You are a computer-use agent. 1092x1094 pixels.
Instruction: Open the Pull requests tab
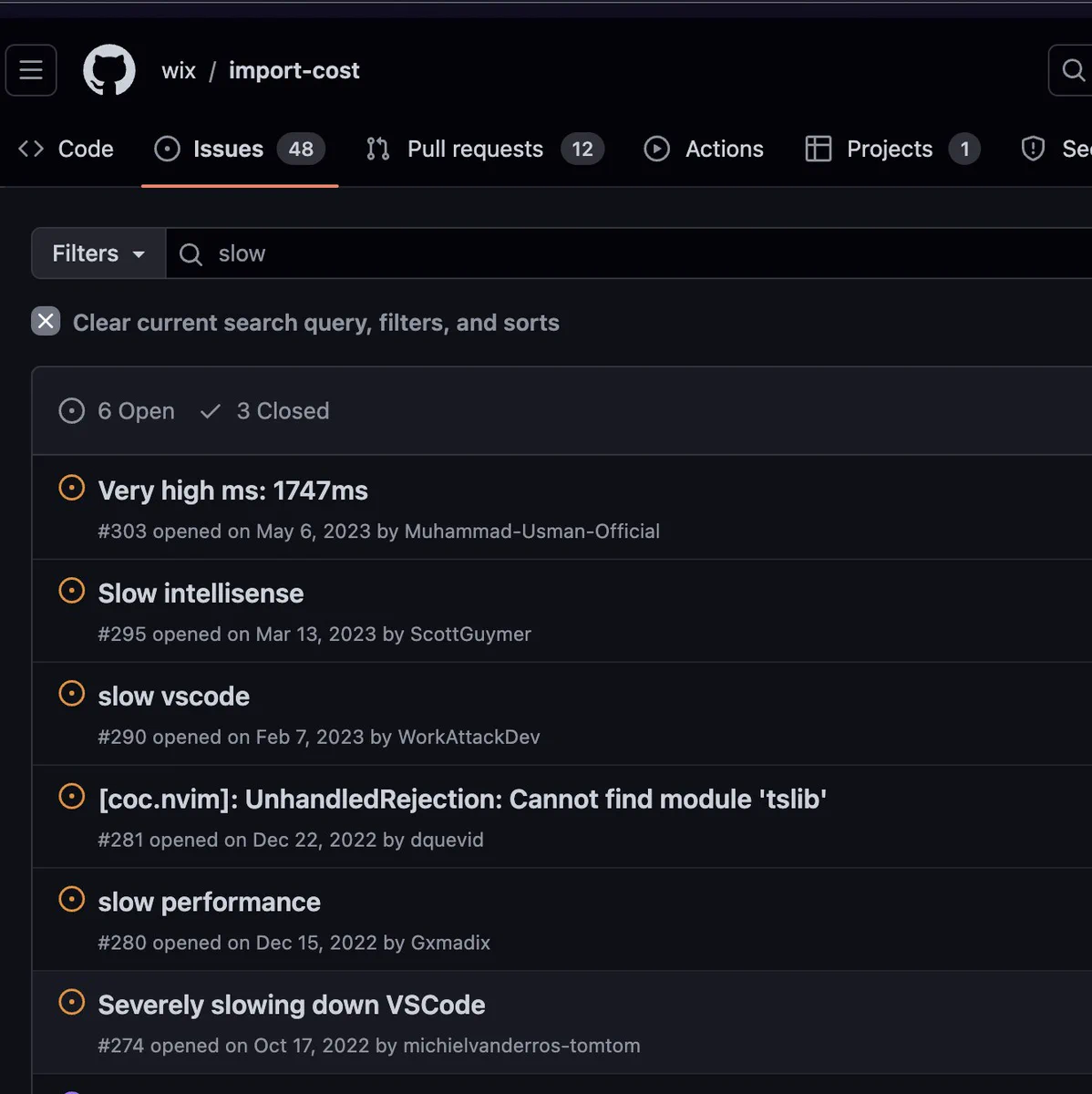pyautogui.click(x=484, y=149)
